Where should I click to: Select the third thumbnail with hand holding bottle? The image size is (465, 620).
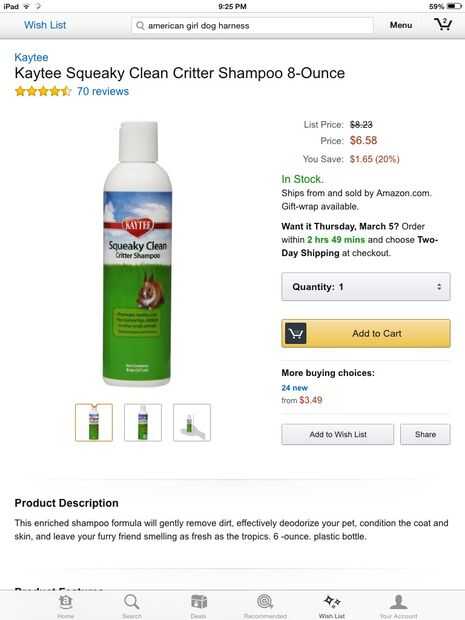192,422
